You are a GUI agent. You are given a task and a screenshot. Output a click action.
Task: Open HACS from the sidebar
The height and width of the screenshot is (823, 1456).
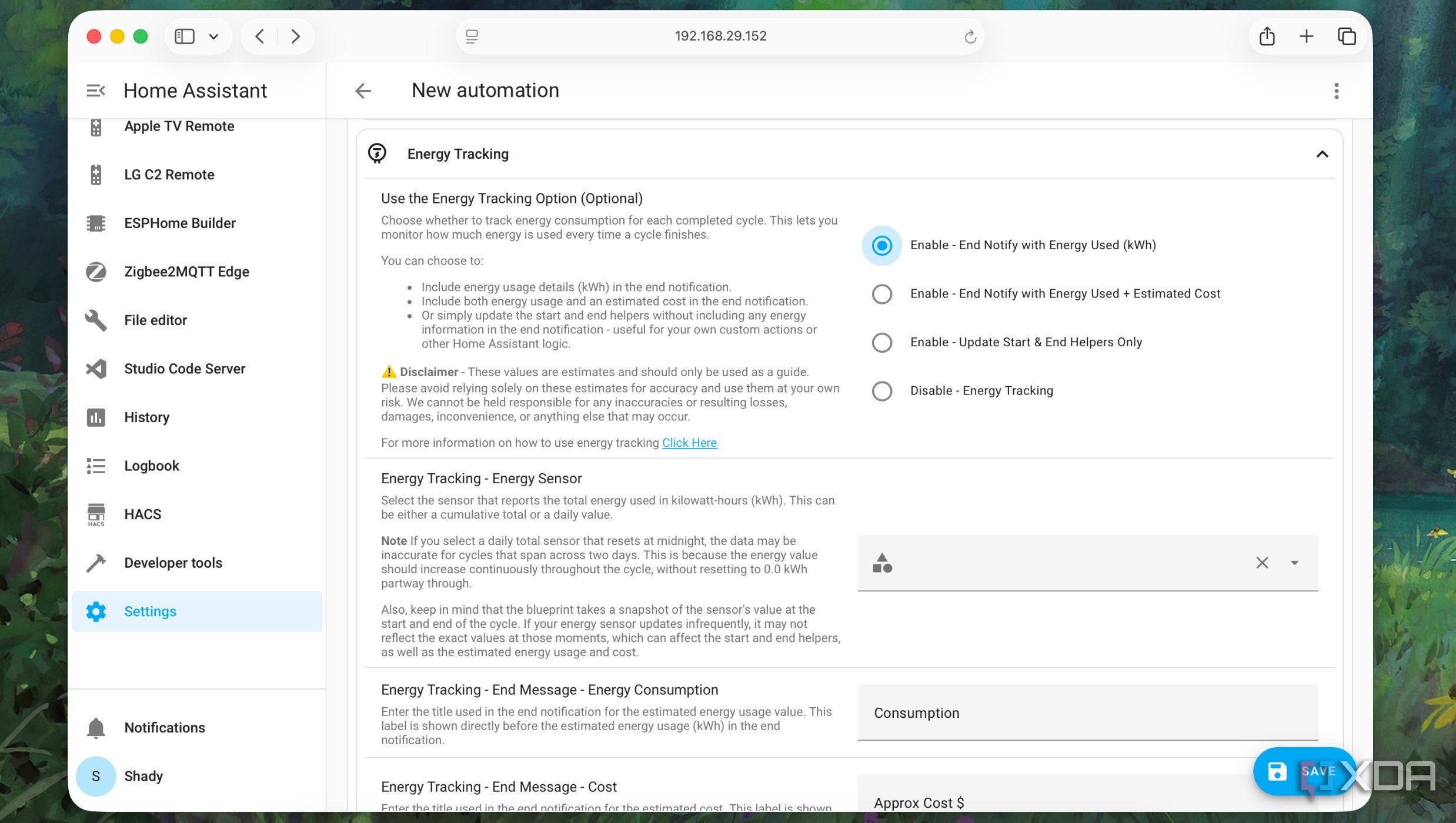(198, 514)
